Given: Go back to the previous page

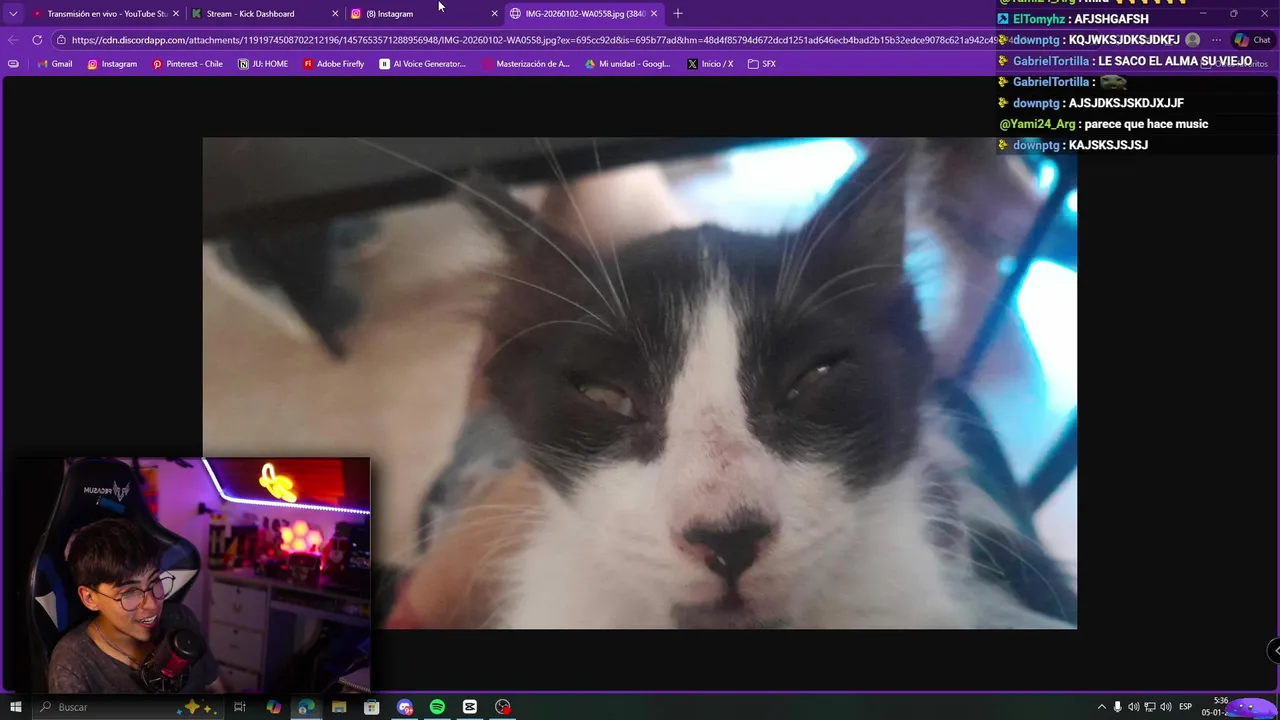Looking at the screenshot, I should (x=13, y=40).
